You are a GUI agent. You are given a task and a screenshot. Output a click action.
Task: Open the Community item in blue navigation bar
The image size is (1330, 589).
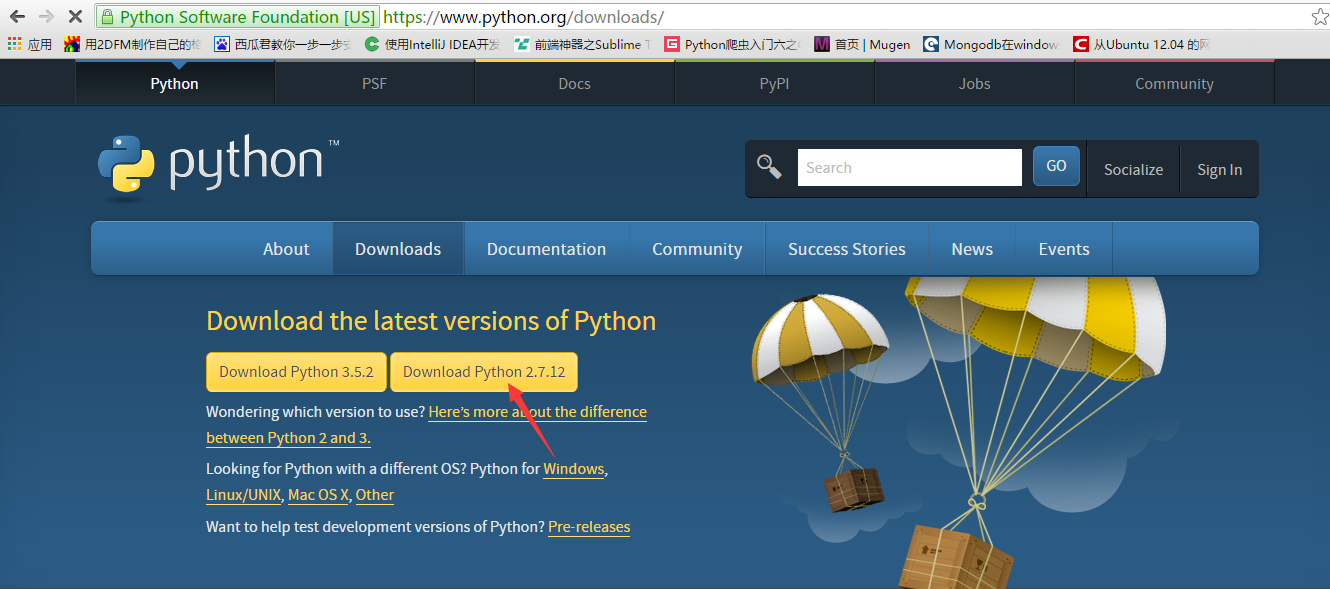click(697, 249)
